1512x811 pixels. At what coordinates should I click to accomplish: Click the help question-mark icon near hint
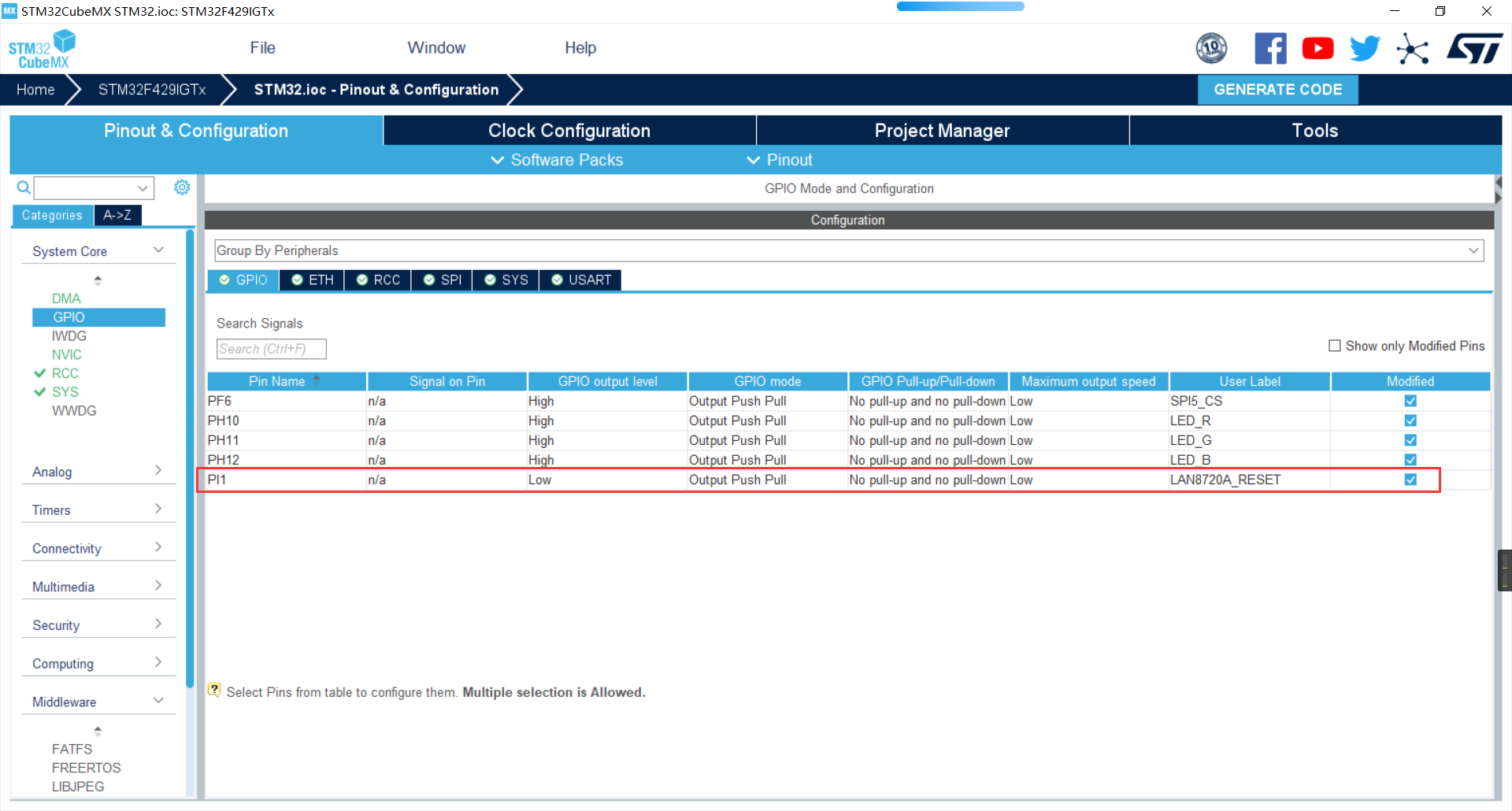(214, 691)
